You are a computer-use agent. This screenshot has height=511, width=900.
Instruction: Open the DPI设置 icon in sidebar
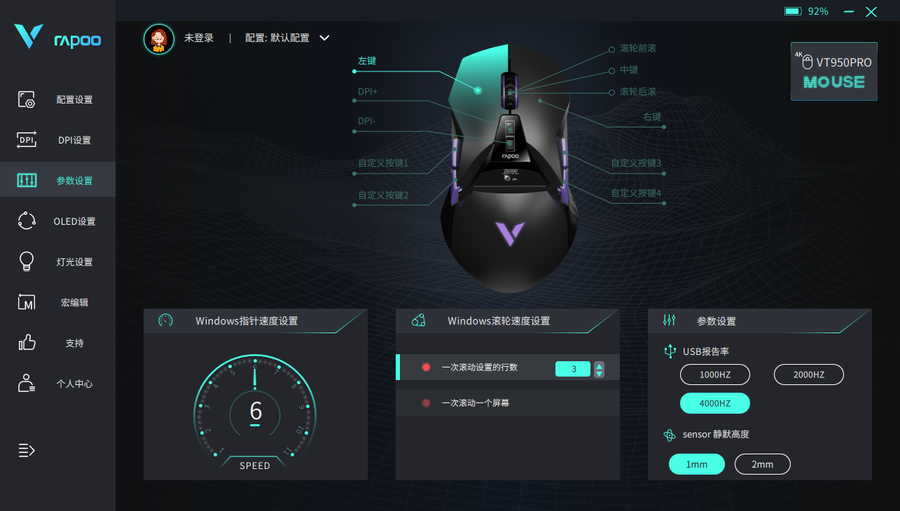tap(26, 140)
